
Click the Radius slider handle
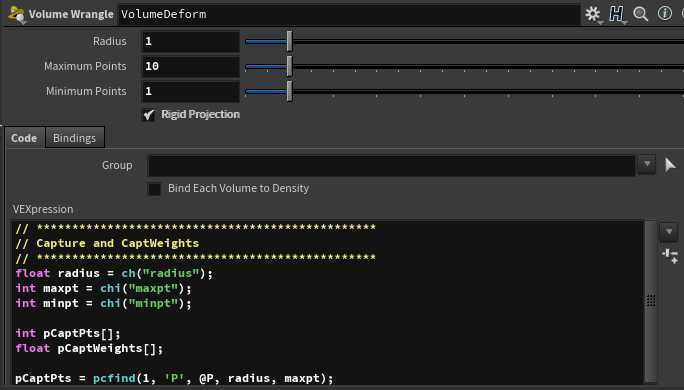289,41
